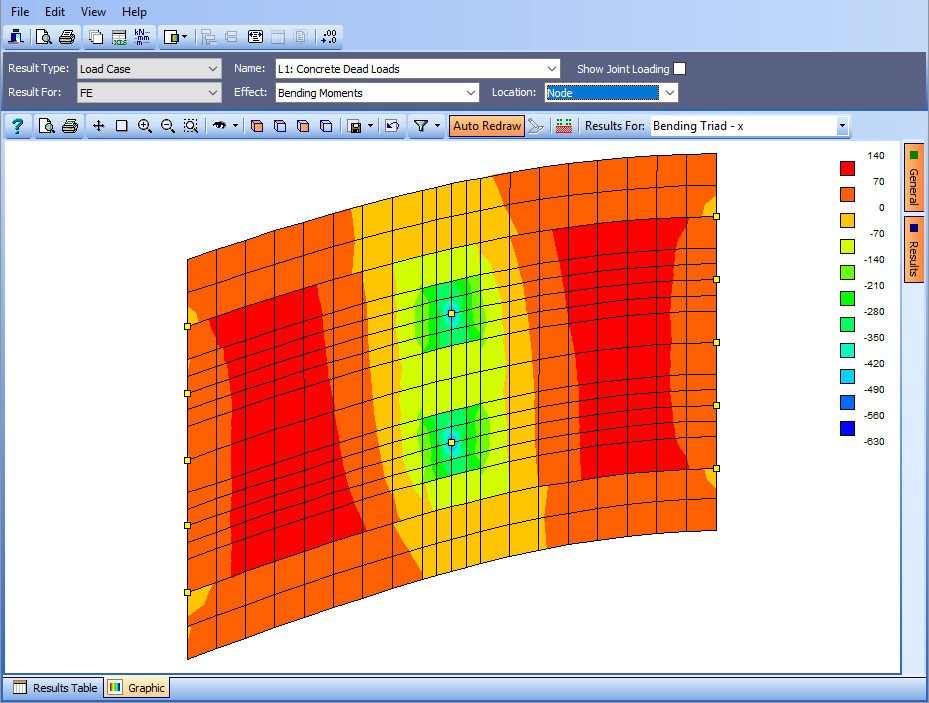Select the pan crosshair tool
Image resolution: width=929 pixels, height=703 pixels.
(x=98, y=126)
